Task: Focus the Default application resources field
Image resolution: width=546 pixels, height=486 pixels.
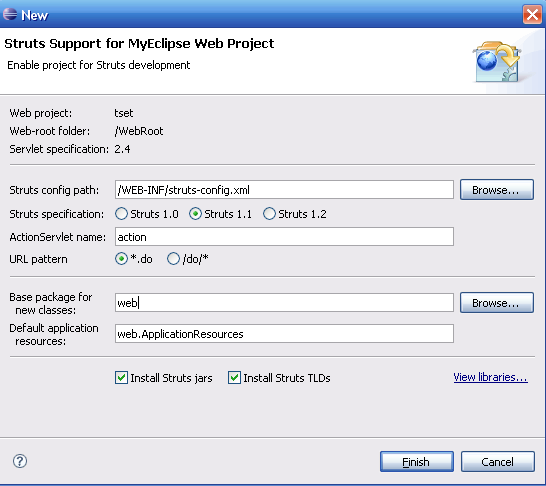Action: click(284, 334)
